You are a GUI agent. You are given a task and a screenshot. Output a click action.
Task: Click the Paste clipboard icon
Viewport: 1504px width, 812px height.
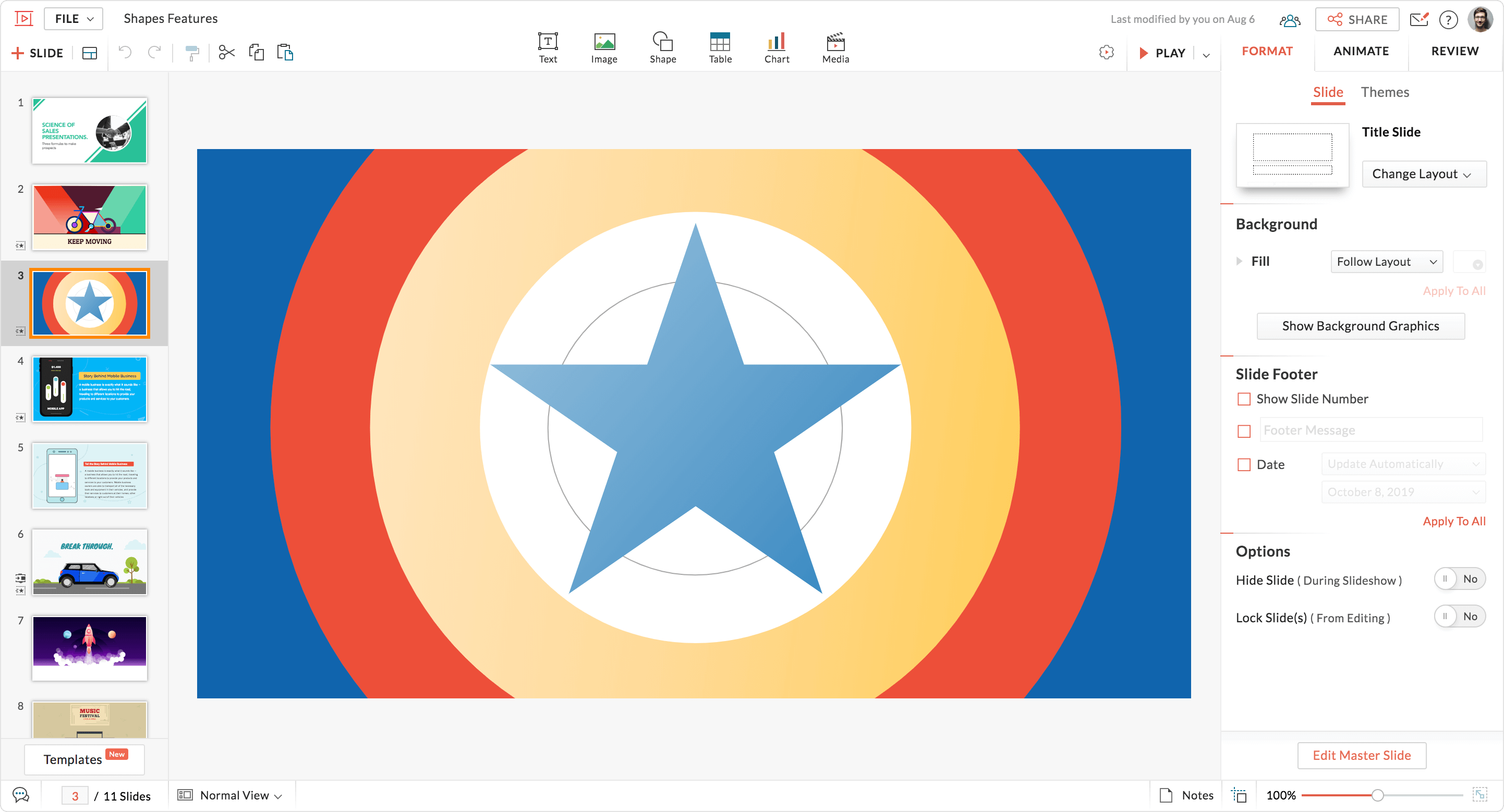pos(285,53)
